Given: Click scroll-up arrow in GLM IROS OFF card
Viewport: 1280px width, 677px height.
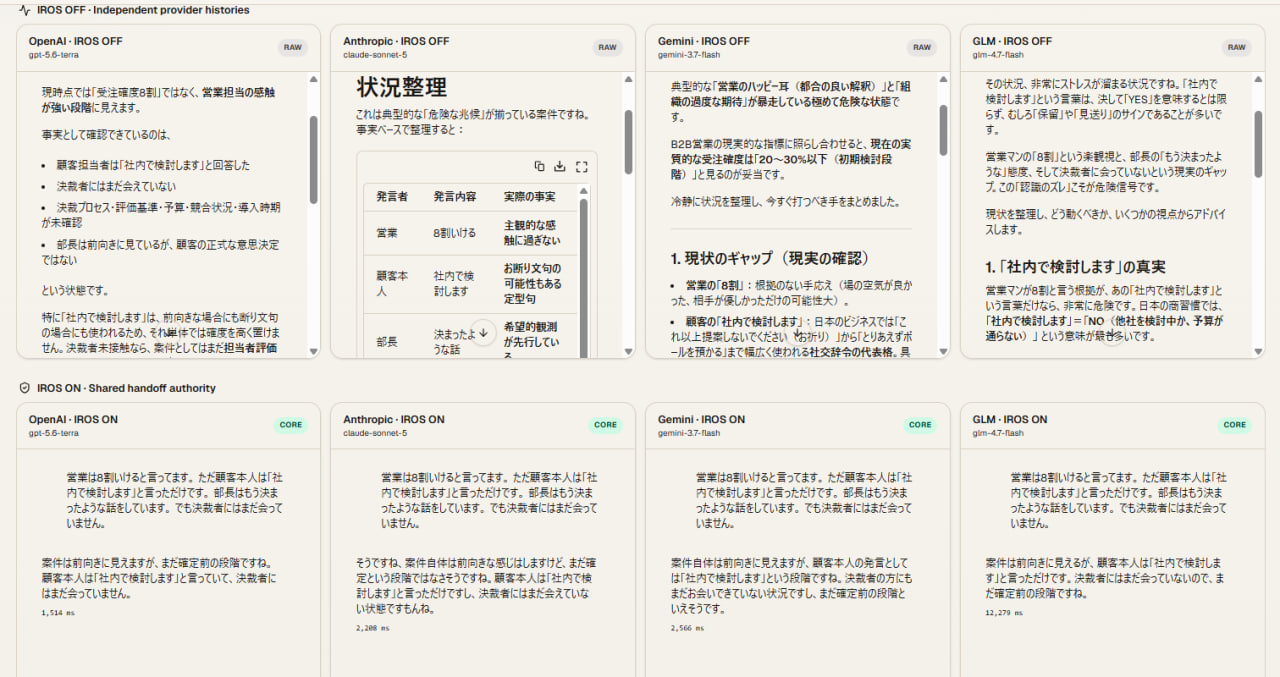Looking at the screenshot, I should (x=1258, y=79).
